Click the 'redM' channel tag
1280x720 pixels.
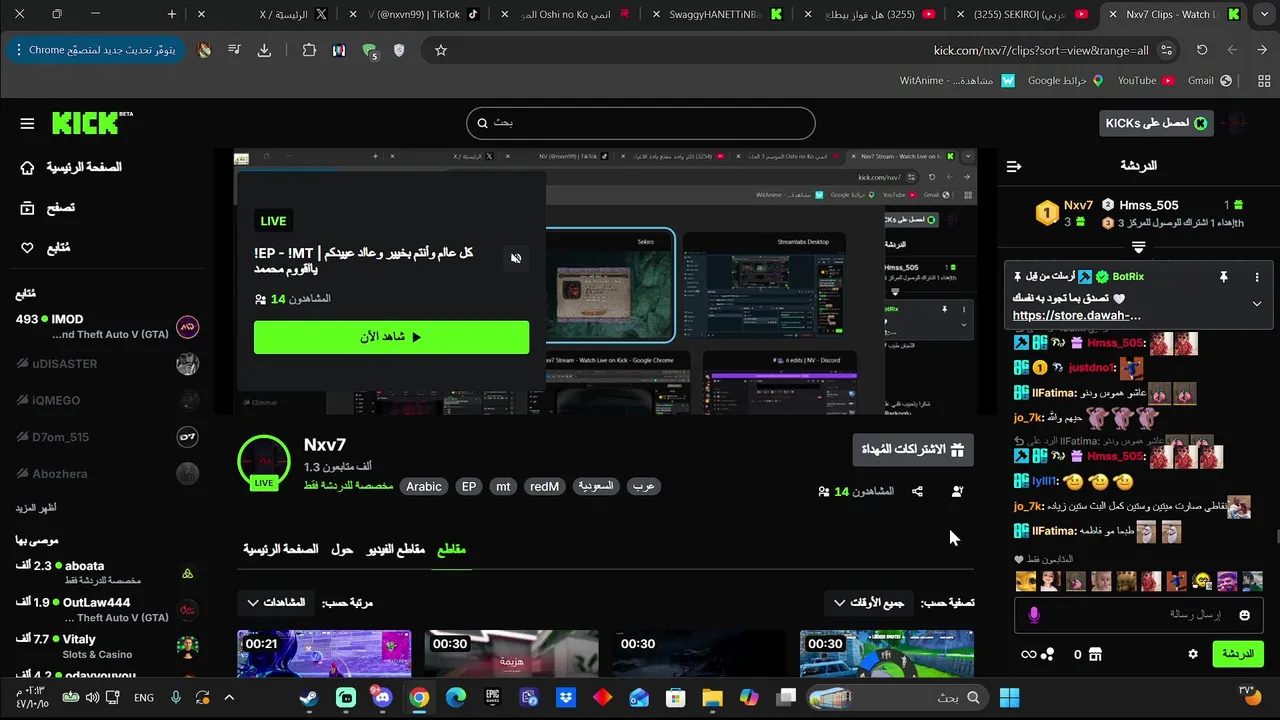pos(544,487)
